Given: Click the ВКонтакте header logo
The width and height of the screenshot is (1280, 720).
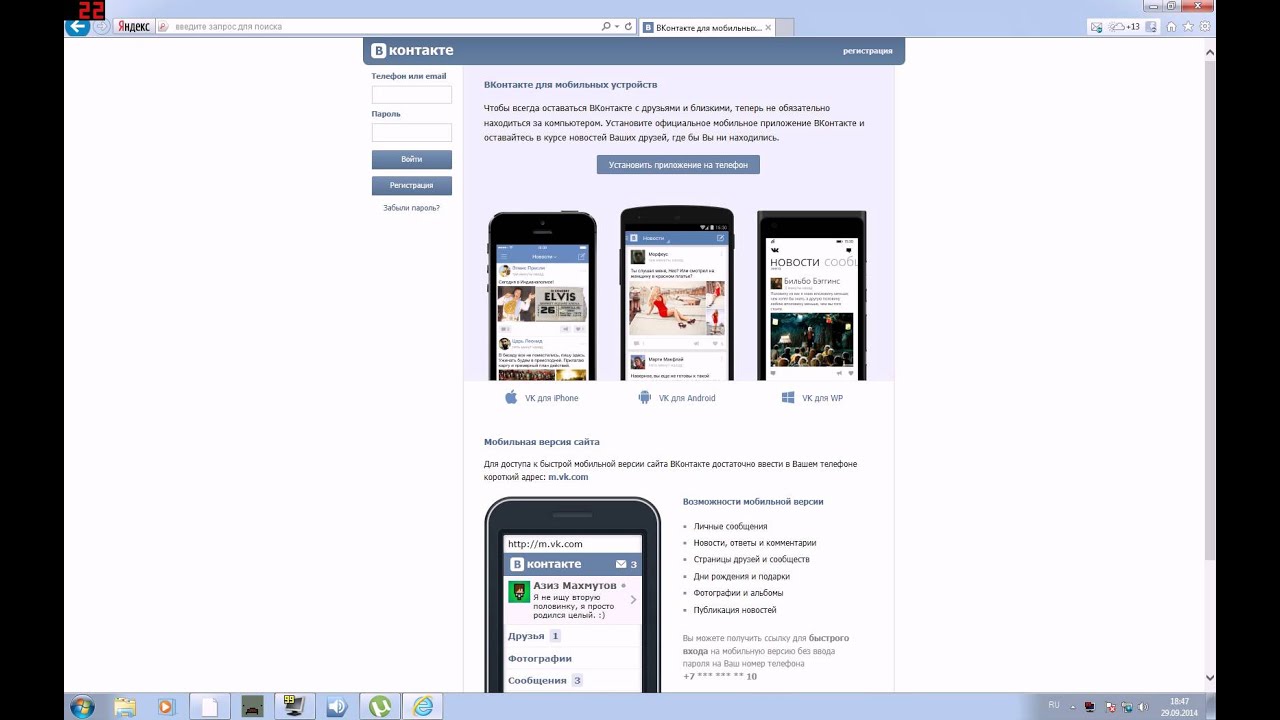Looking at the screenshot, I should (412, 50).
